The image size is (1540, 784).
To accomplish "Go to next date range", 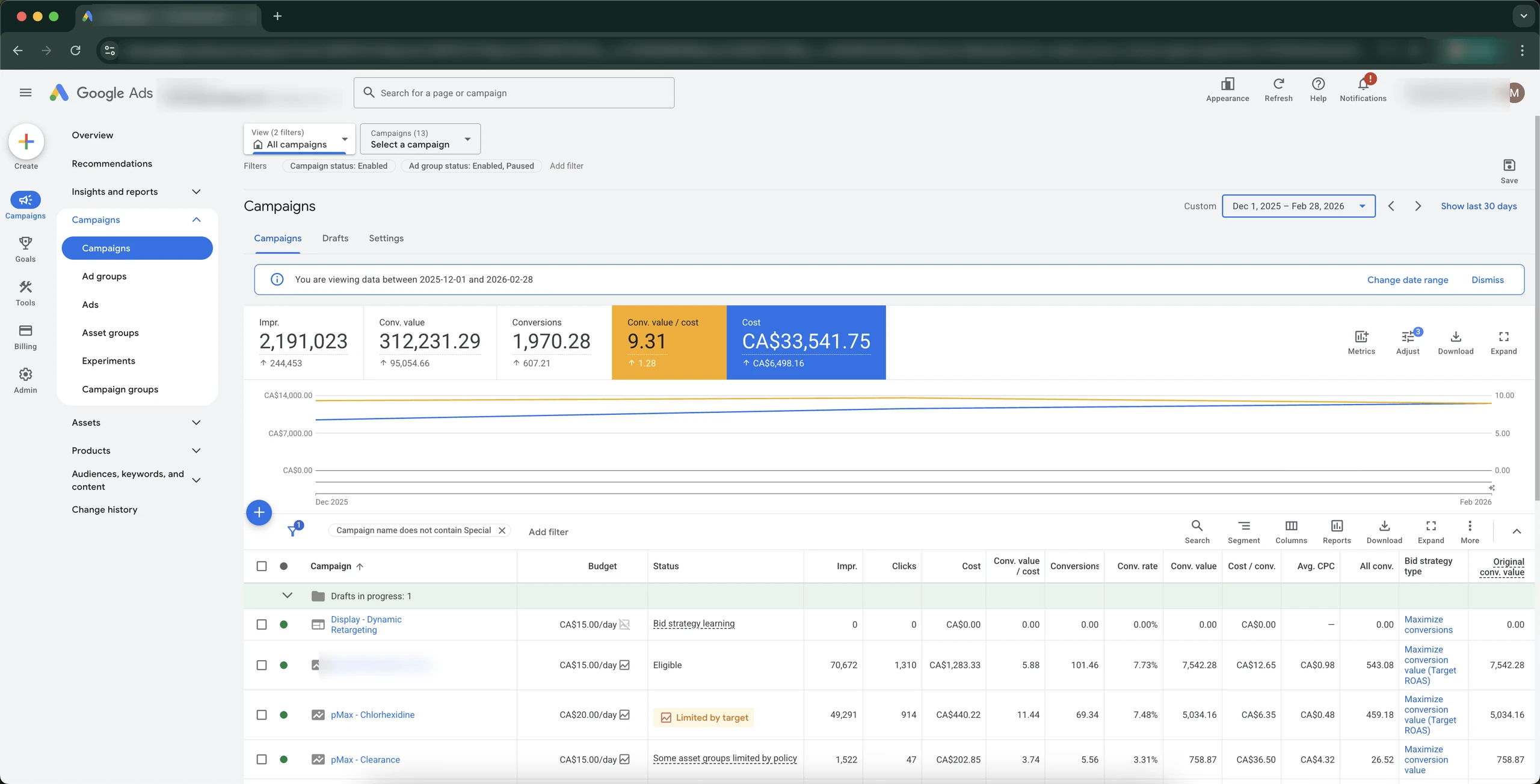I will (1418, 206).
